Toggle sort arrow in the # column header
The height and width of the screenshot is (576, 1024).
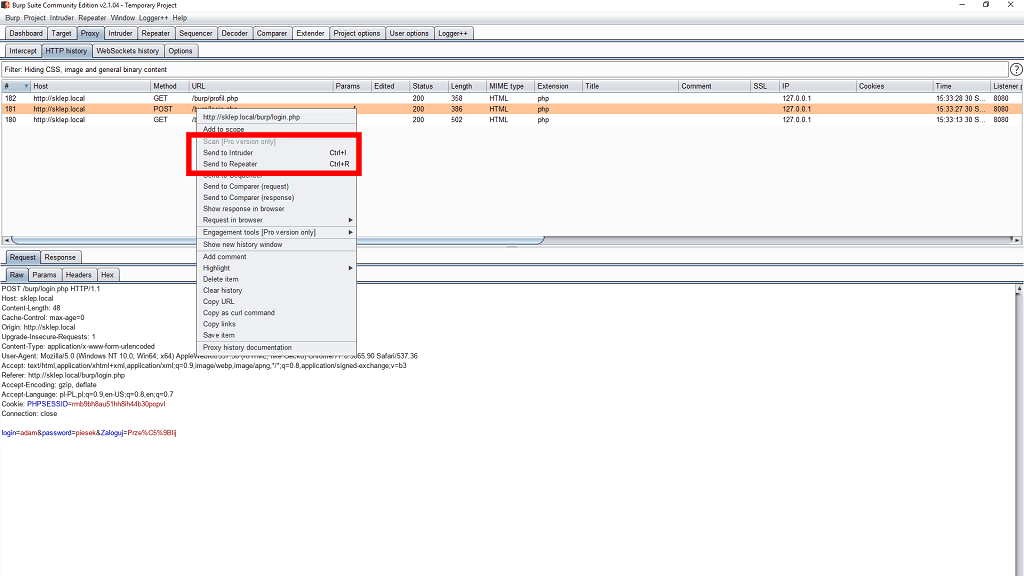tap(26, 86)
